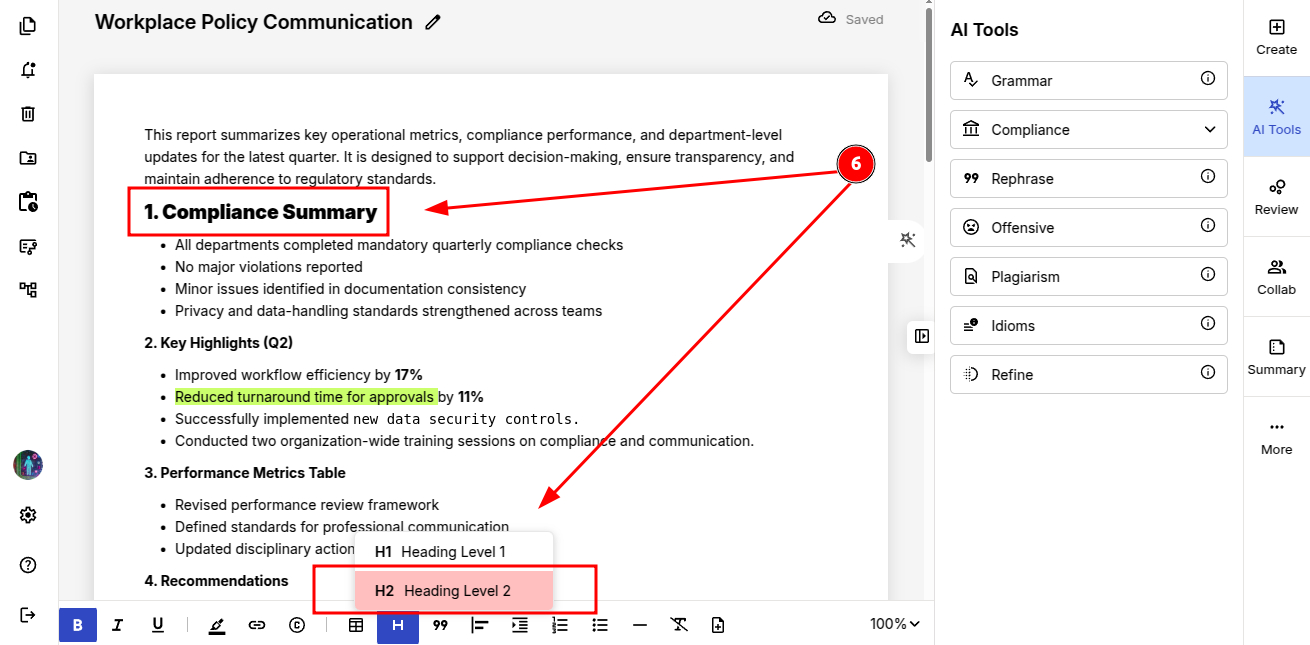The width and height of the screenshot is (1310, 645).
Task: Toggle underline formatting
Action: tap(157, 625)
